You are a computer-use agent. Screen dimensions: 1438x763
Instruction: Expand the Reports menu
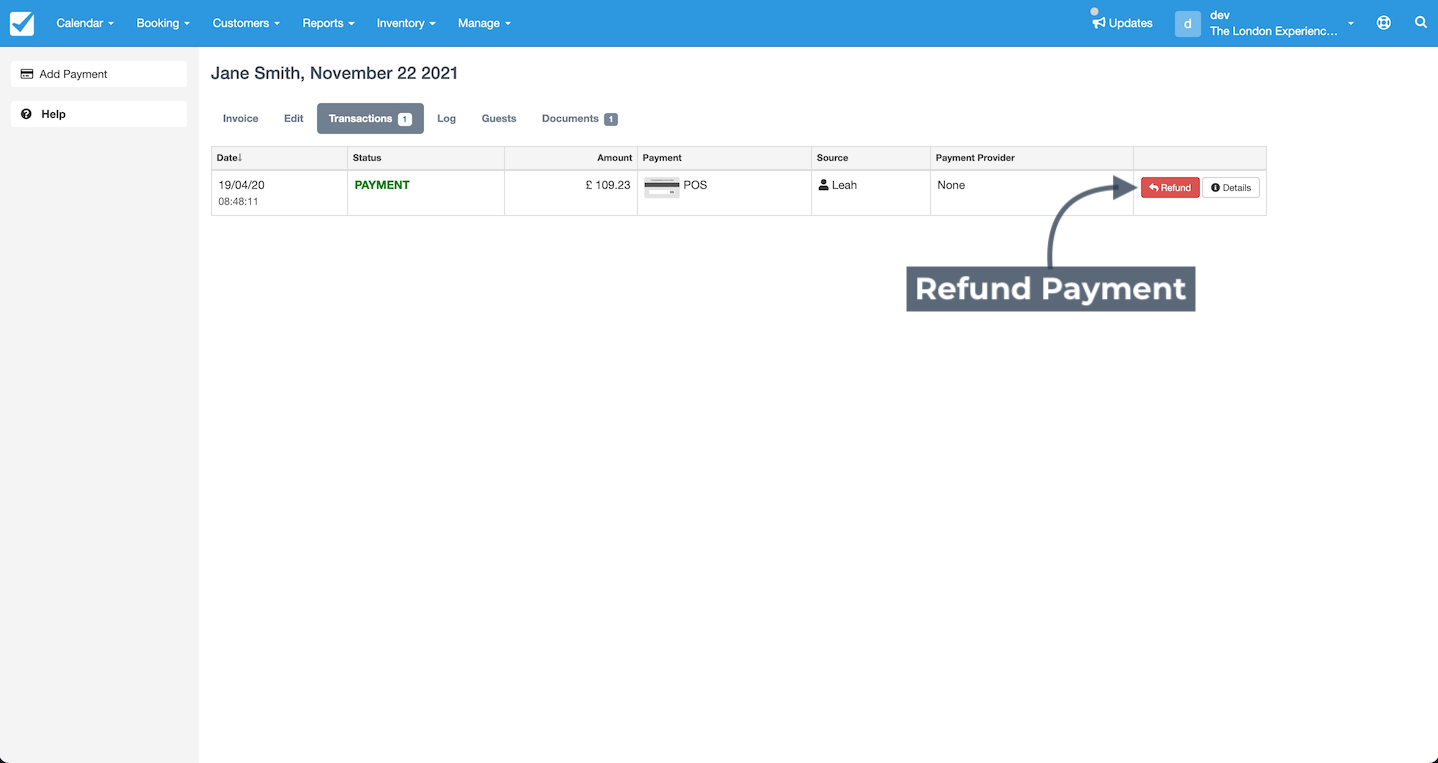328,23
